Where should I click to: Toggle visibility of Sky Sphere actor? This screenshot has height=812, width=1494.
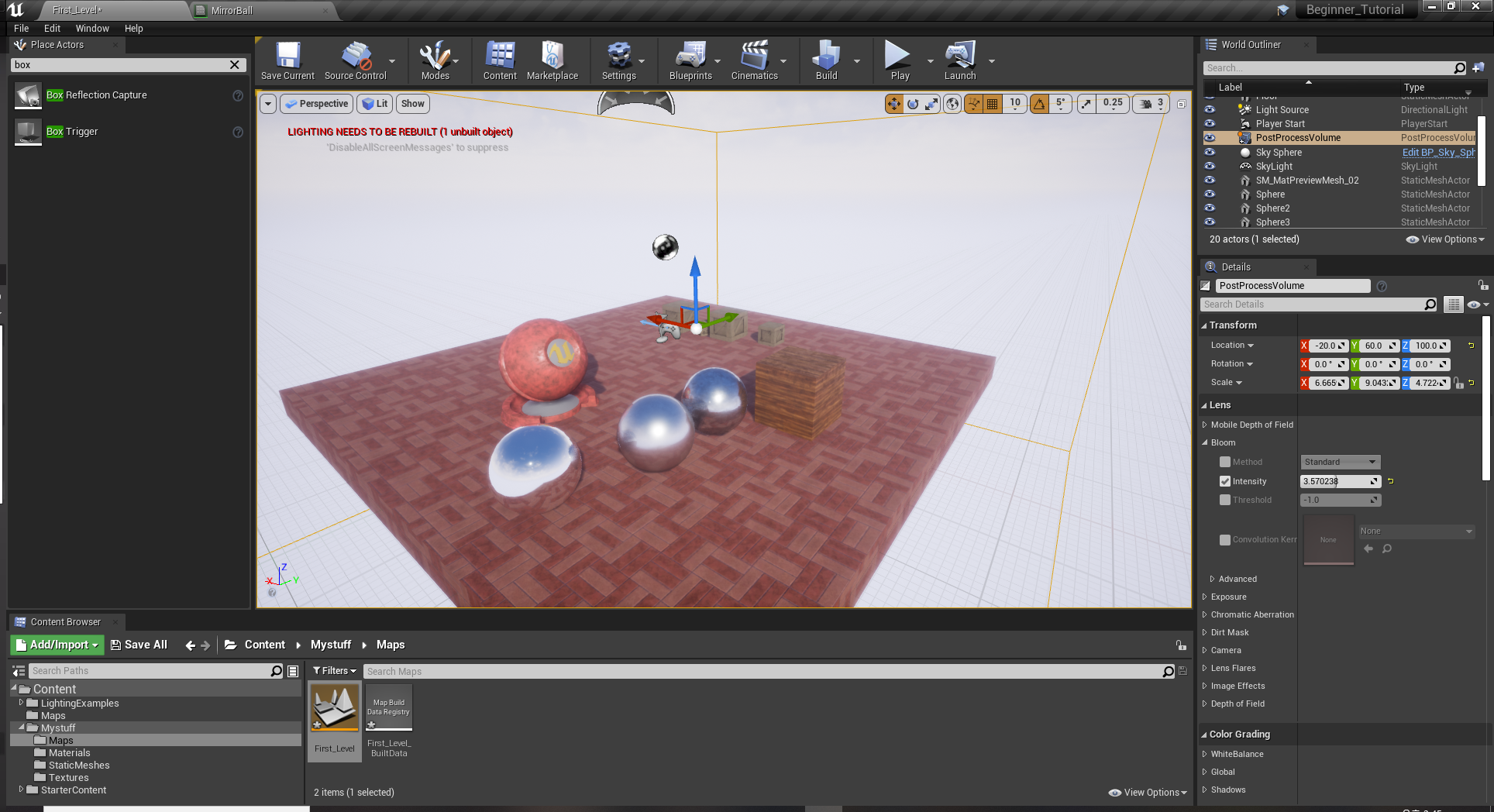pos(1210,152)
